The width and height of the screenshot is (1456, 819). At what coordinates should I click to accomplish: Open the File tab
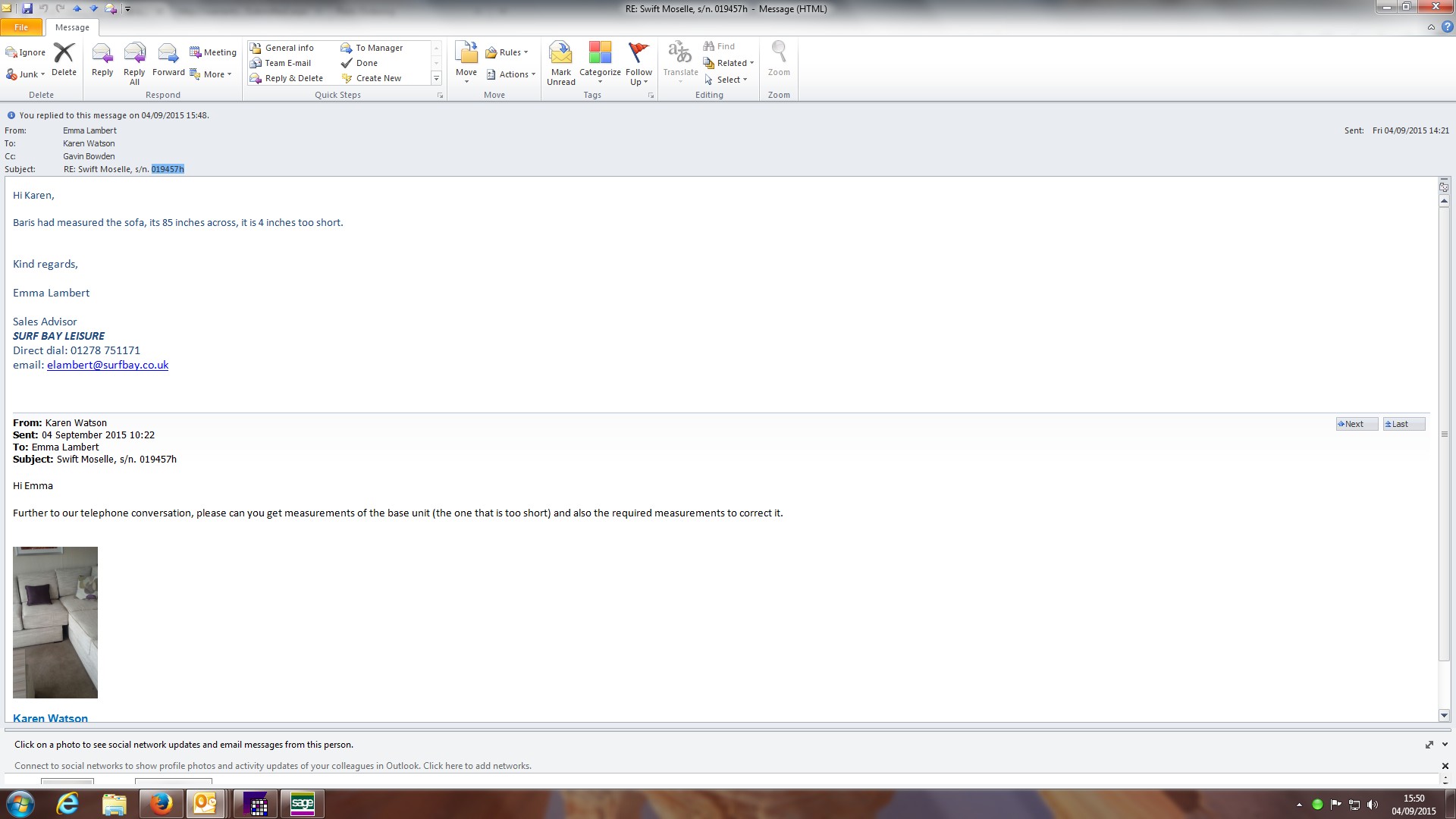(21, 27)
